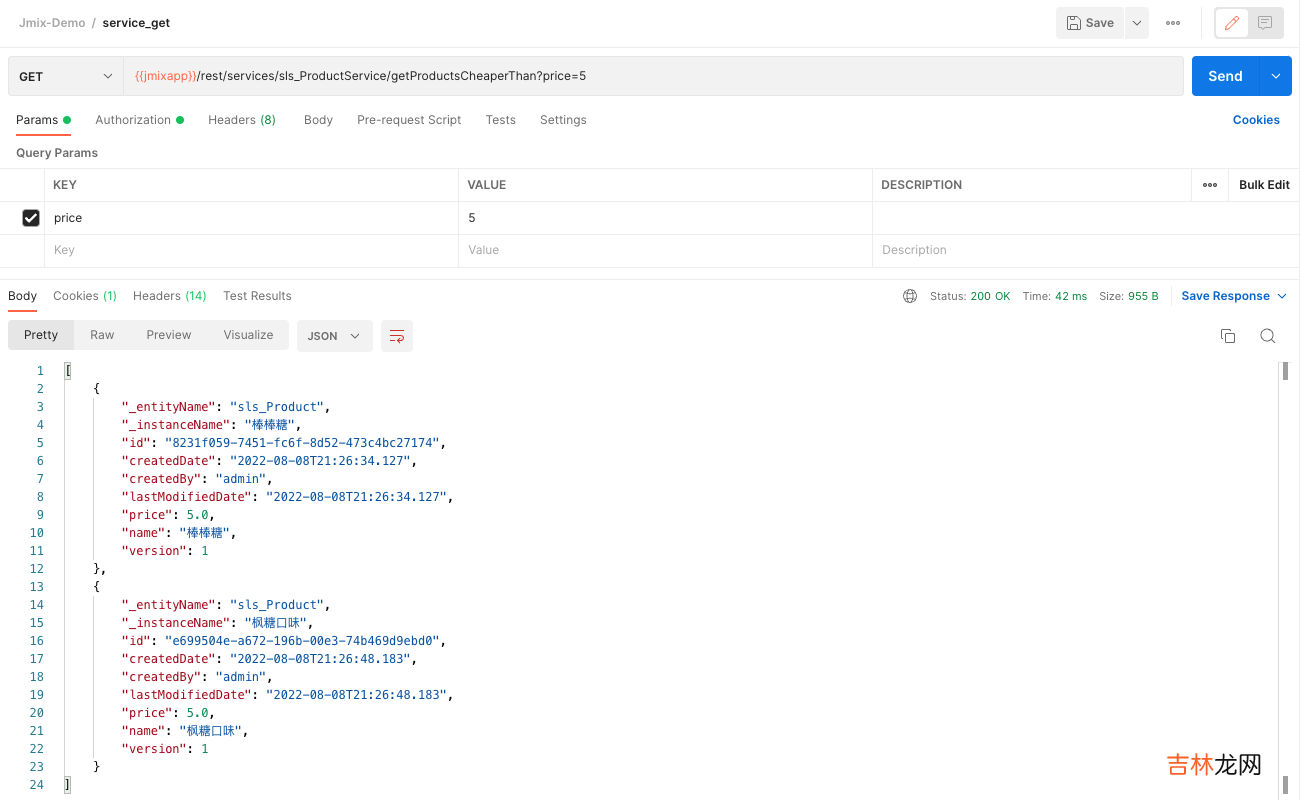
Task: Open the response Headers (14) tab
Action: pos(169,296)
